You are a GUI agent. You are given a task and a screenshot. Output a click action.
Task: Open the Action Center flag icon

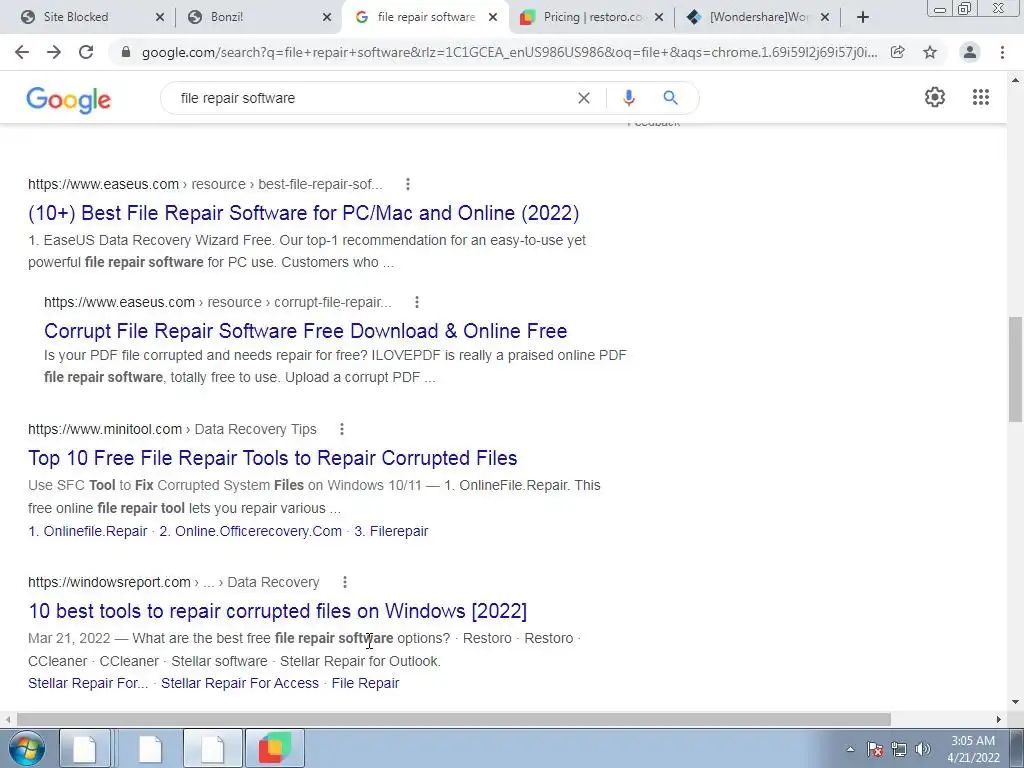point(875,749)
